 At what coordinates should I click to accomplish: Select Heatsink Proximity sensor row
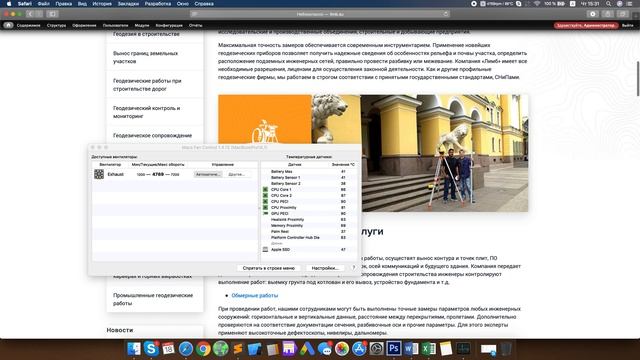(309, 220)
